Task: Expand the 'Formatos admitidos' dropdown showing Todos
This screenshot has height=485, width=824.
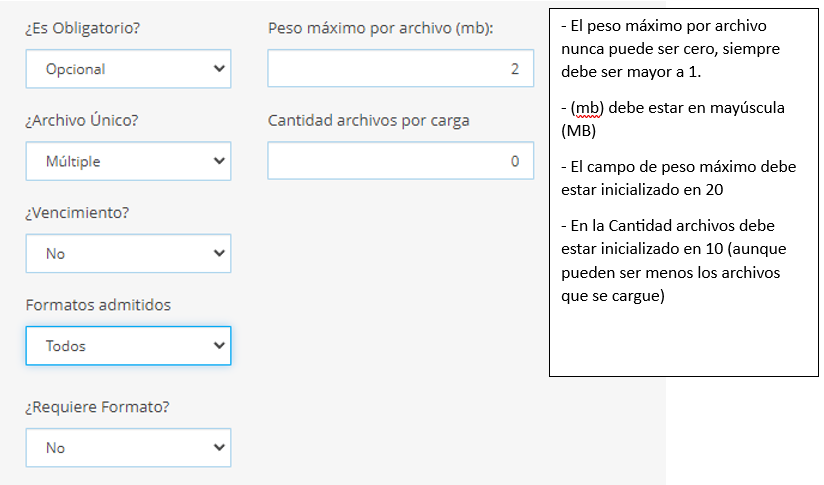Action: [128, 346]
